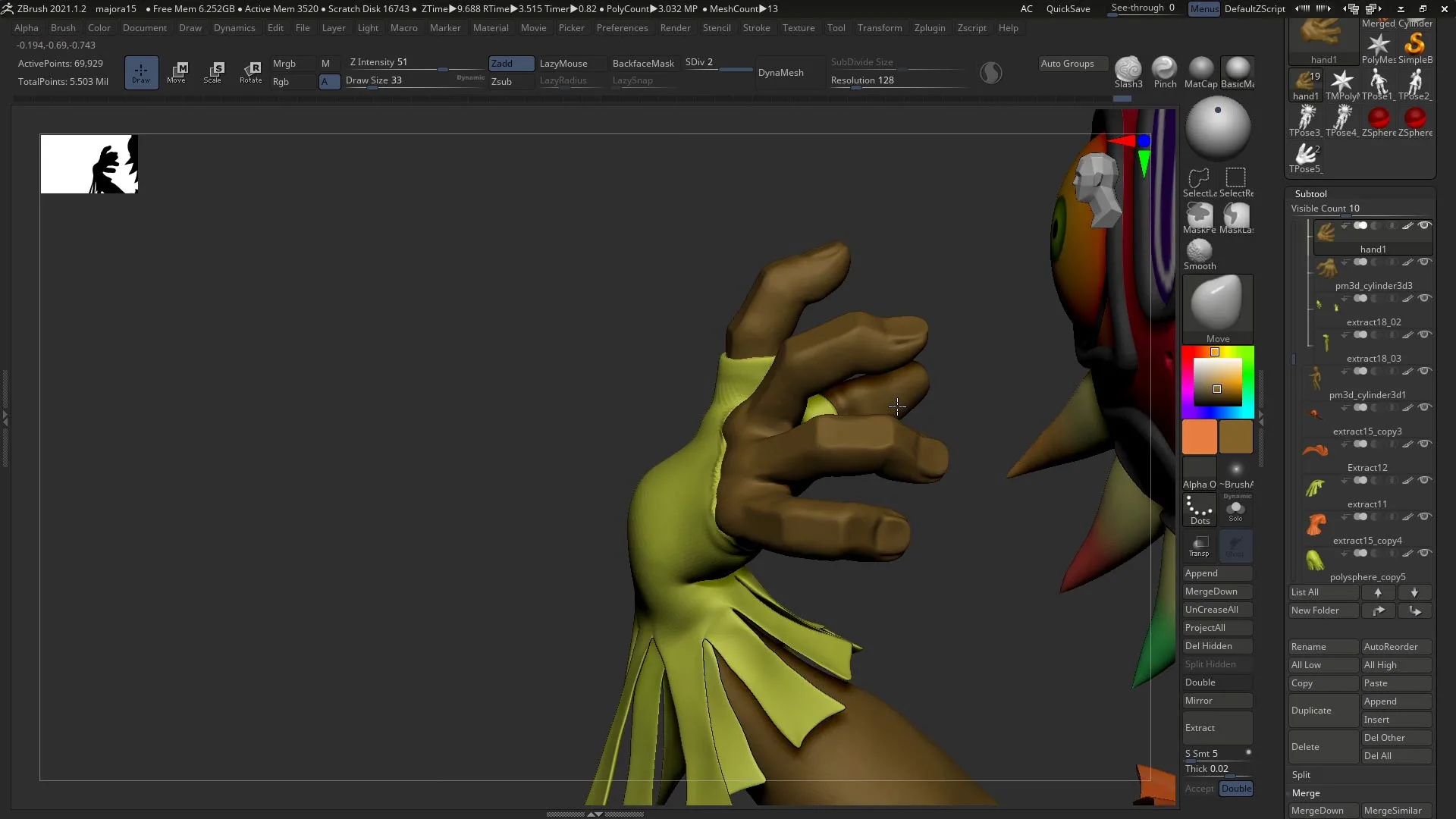1456x819 pixels.
Task: Collapse the right tray using the edge chevron
Action: pos(1261,417)
